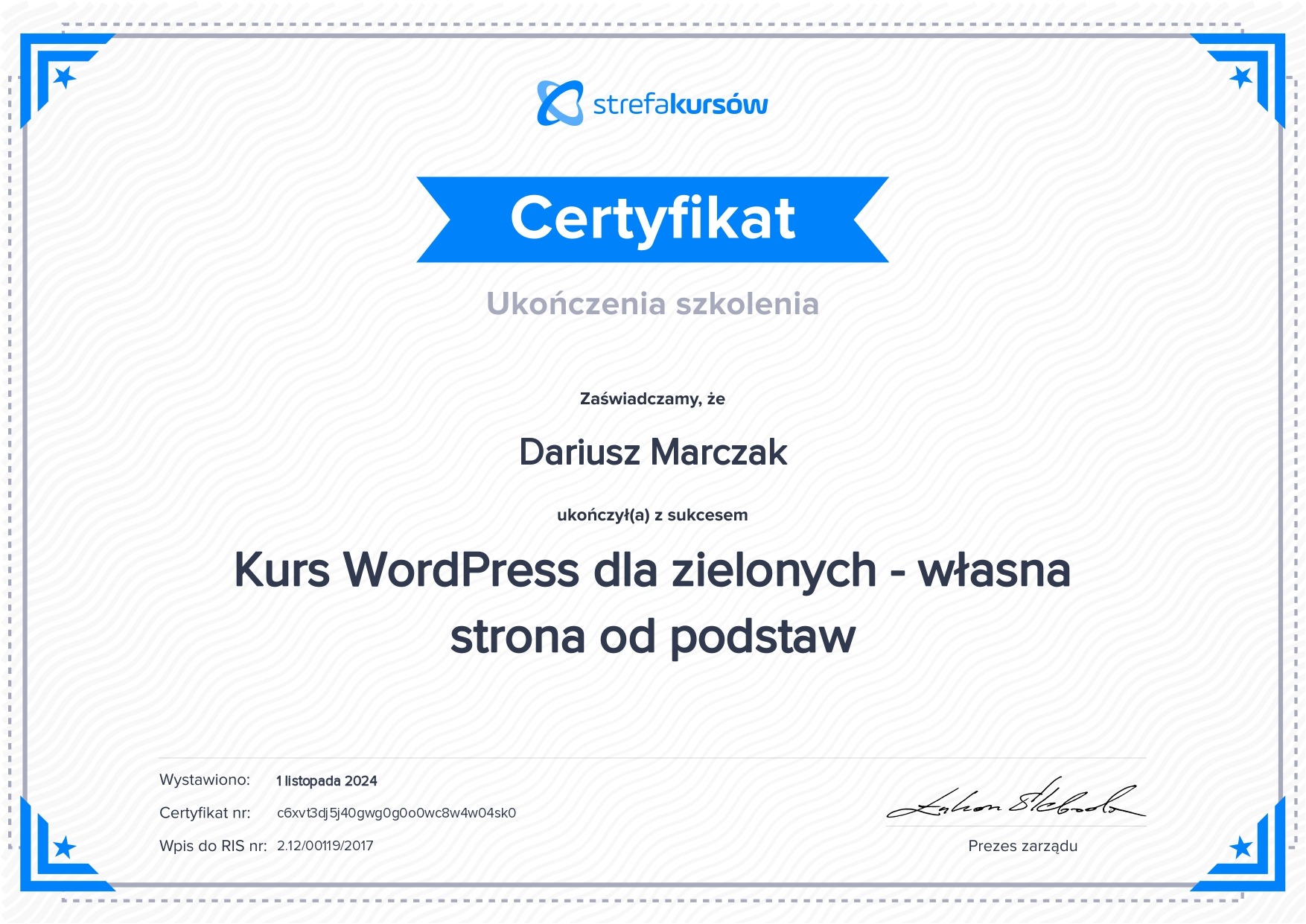Select the subtitle Ukończenia szkolenia
Image resolution: width=1306 pixels, height=924 pixels.
652,304
